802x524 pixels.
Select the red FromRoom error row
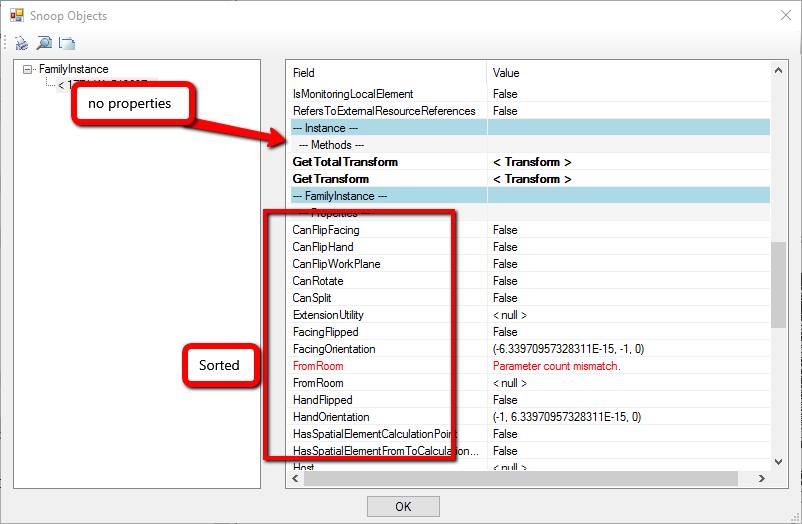point(318,366)
